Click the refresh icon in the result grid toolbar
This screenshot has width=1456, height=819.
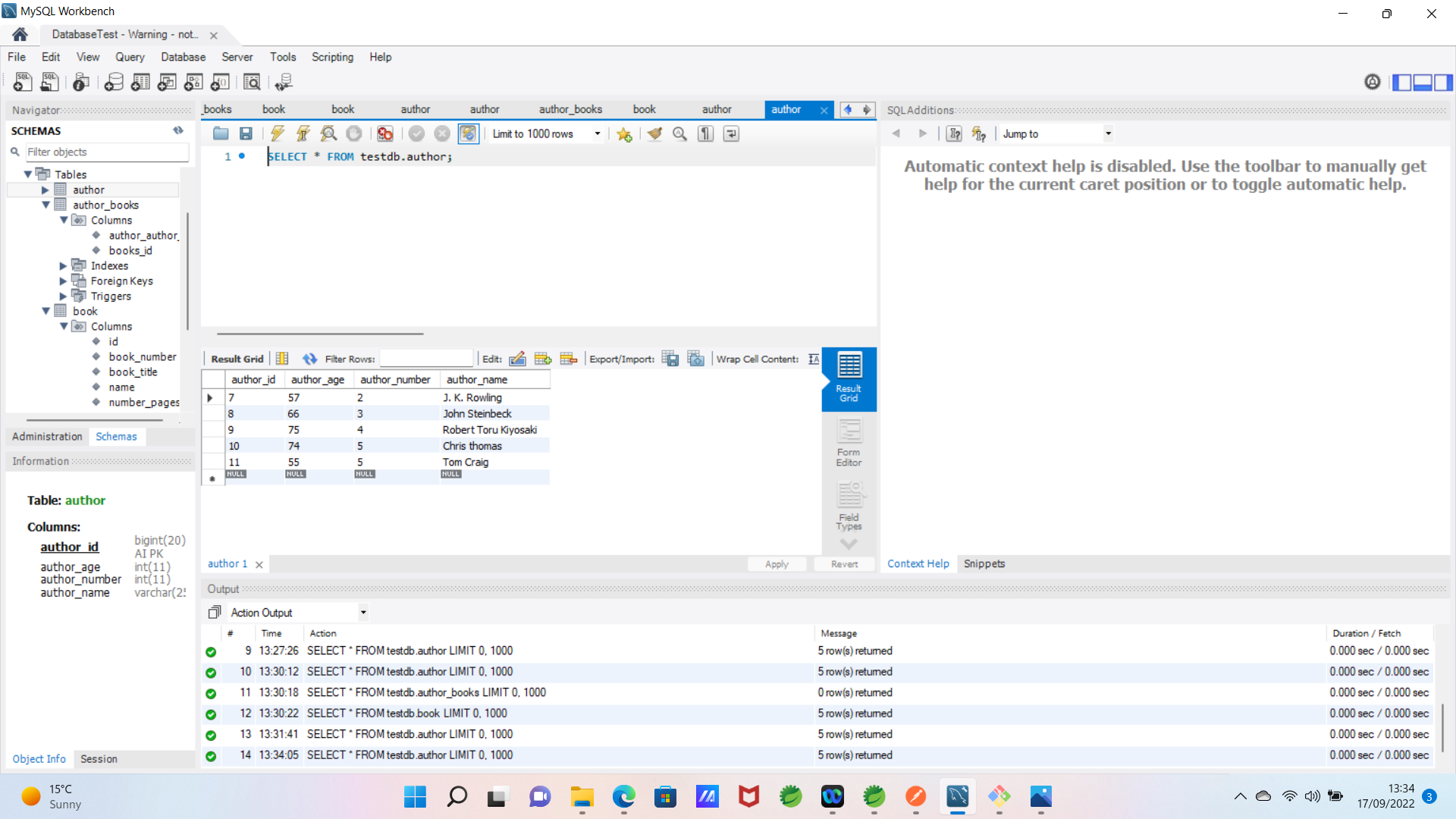(309, 359)
